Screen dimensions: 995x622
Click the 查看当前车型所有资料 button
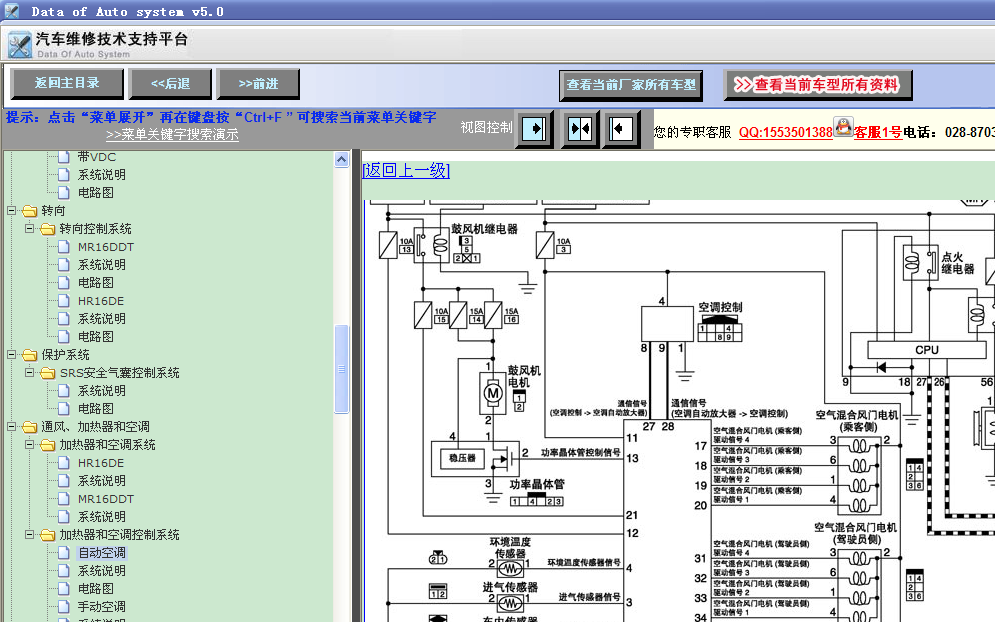pos(817,85)
